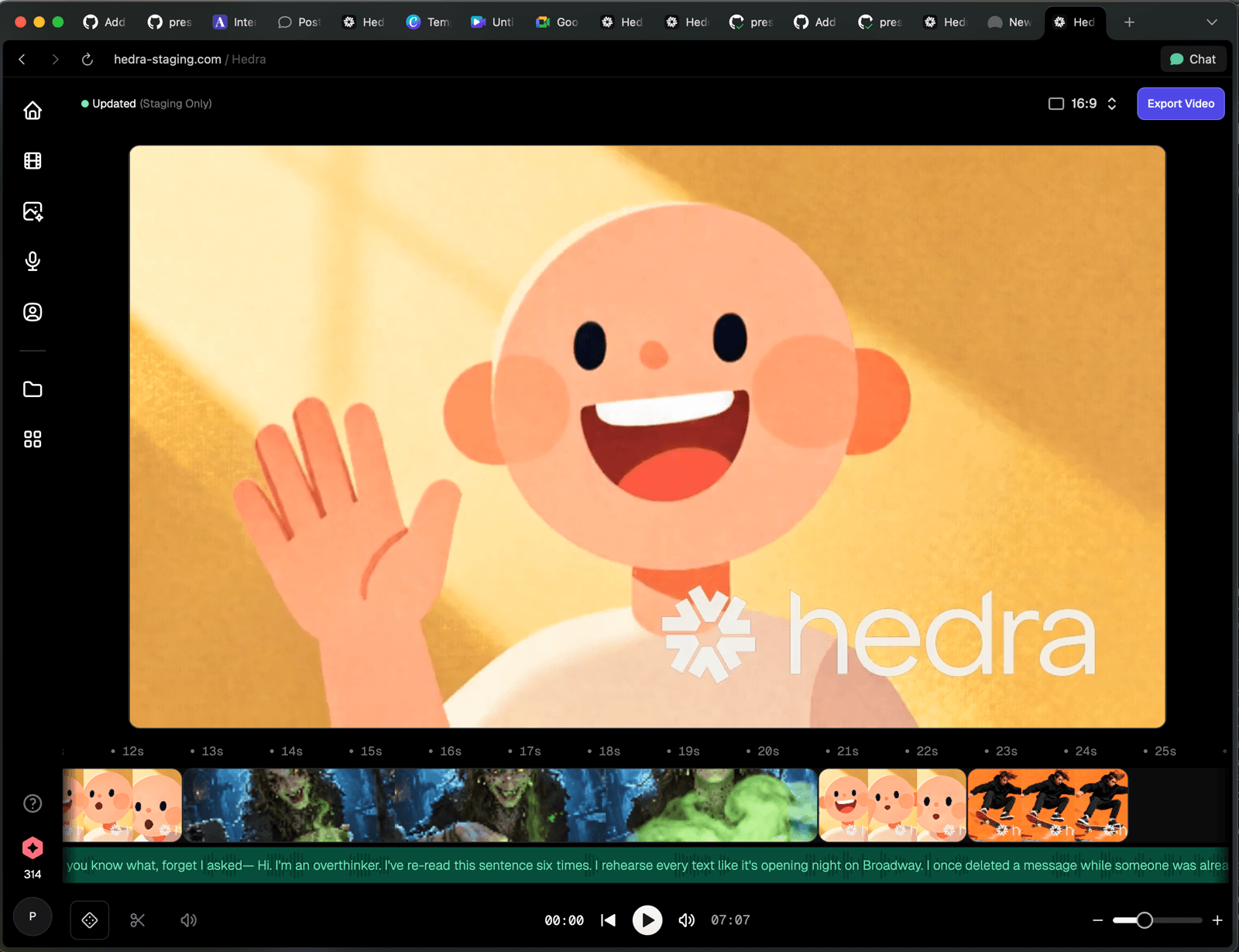Open the P profile avatar

coord(33,916)
